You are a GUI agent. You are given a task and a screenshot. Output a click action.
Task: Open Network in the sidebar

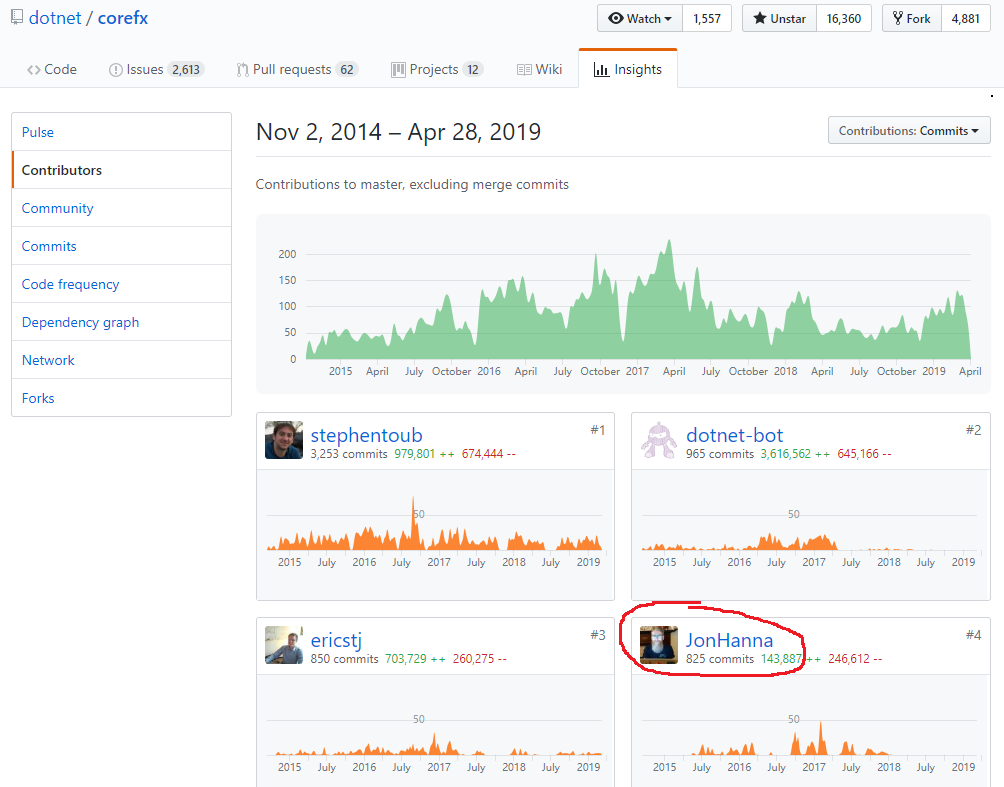122,360
